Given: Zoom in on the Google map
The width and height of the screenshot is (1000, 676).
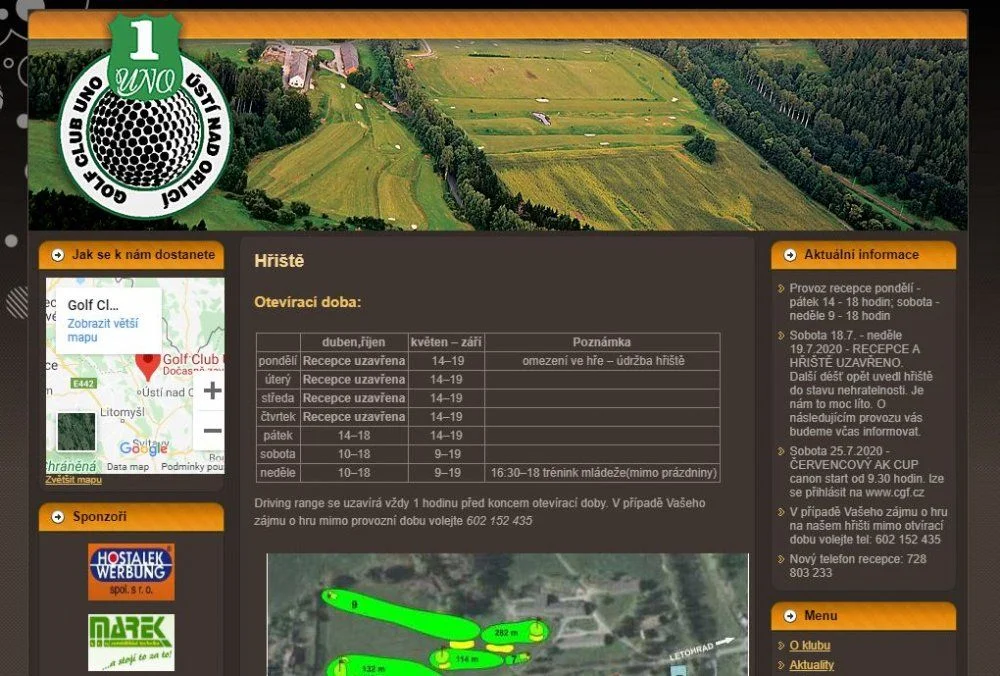Looking at the screenshot, I should tap(212, 390).
